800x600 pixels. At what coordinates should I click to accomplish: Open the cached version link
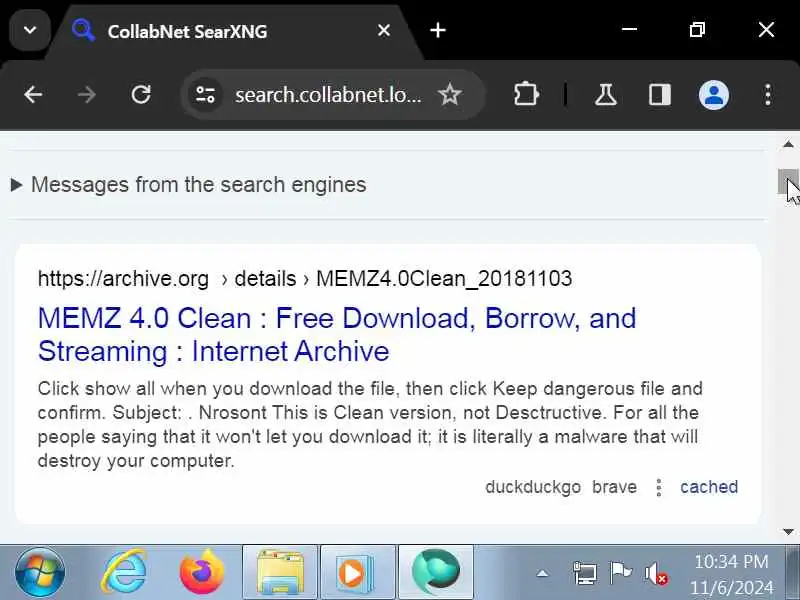(709, 487)
